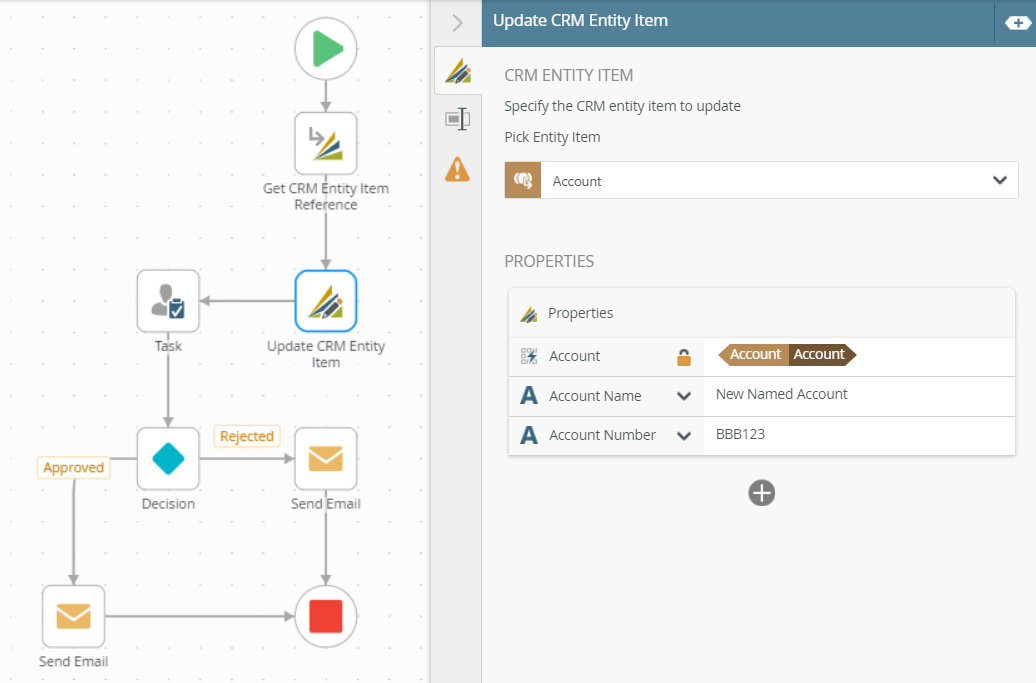Select the Send Email step under Approved
This screenshot has height=683, width=1036.
pos(73,616)
